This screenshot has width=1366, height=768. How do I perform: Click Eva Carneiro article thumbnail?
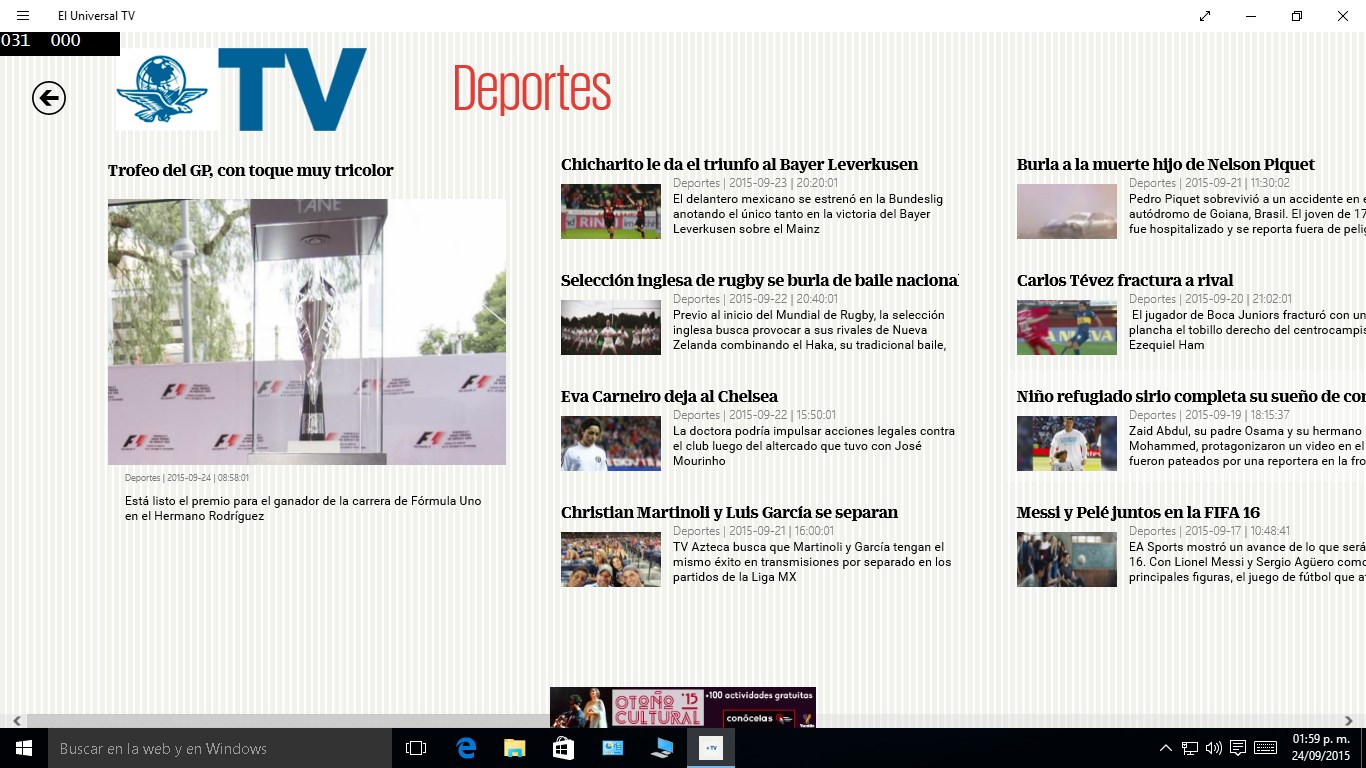pos(611,443)
